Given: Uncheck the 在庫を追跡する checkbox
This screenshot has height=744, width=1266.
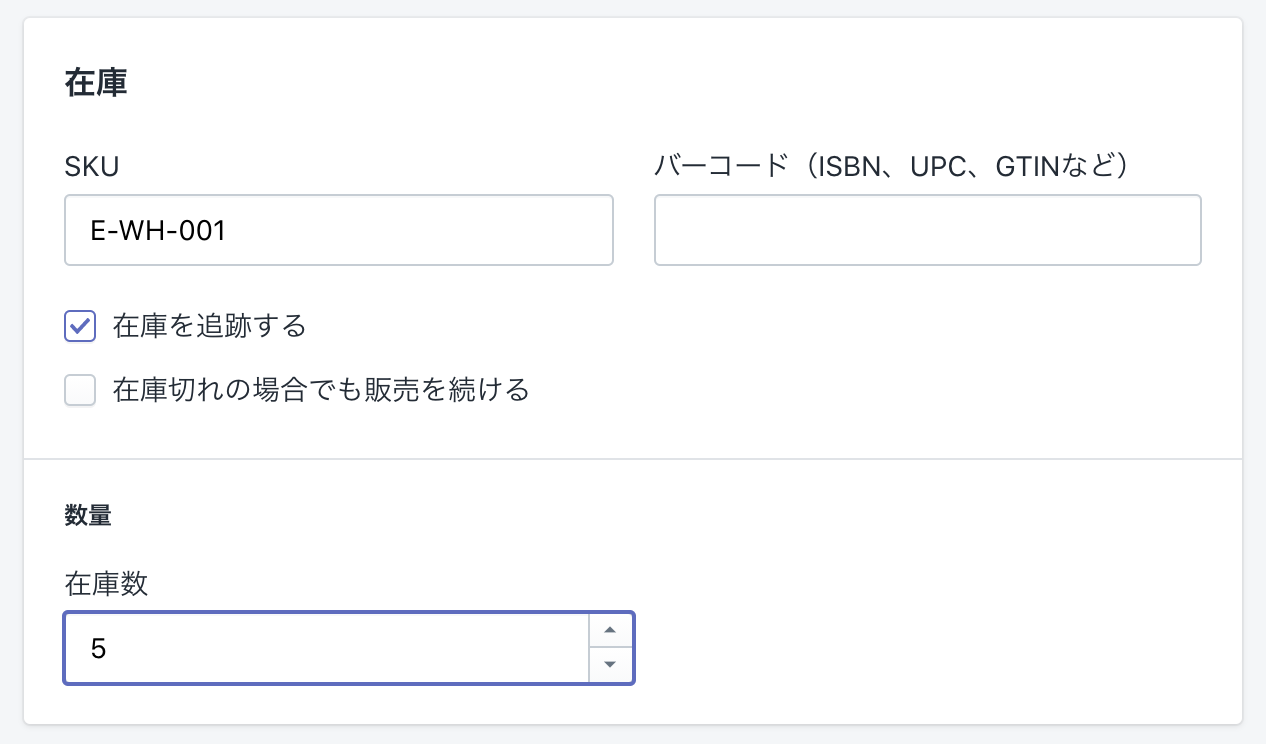Looking at the screenshot, I should (x=80, y=326).
